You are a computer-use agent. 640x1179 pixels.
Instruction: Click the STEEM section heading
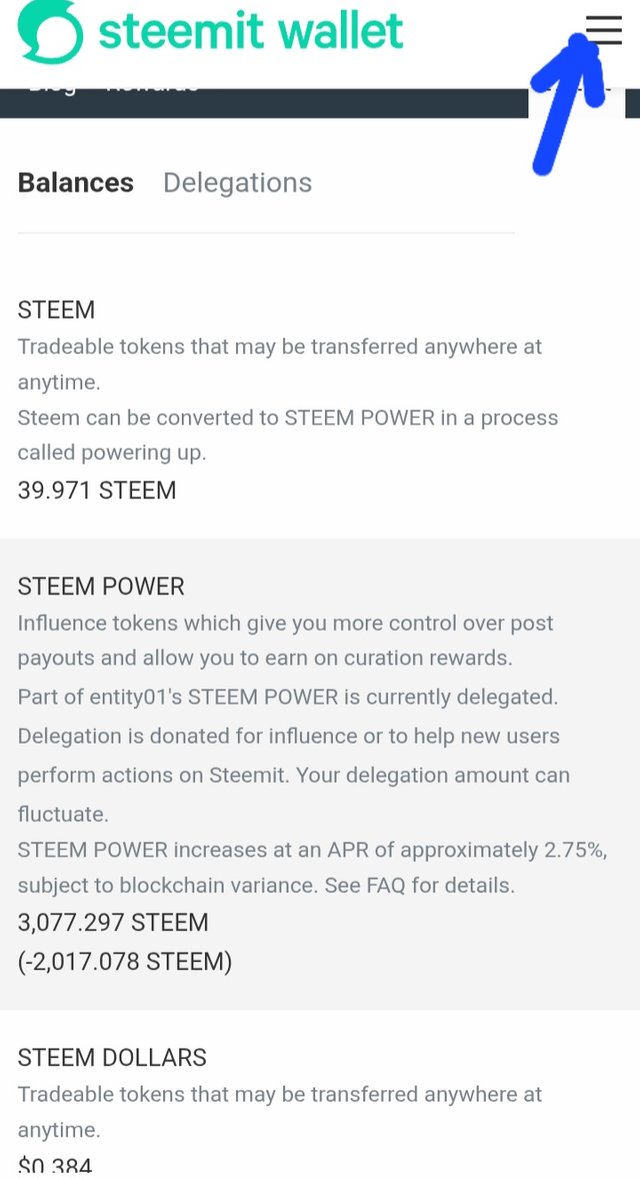(56, 310)
